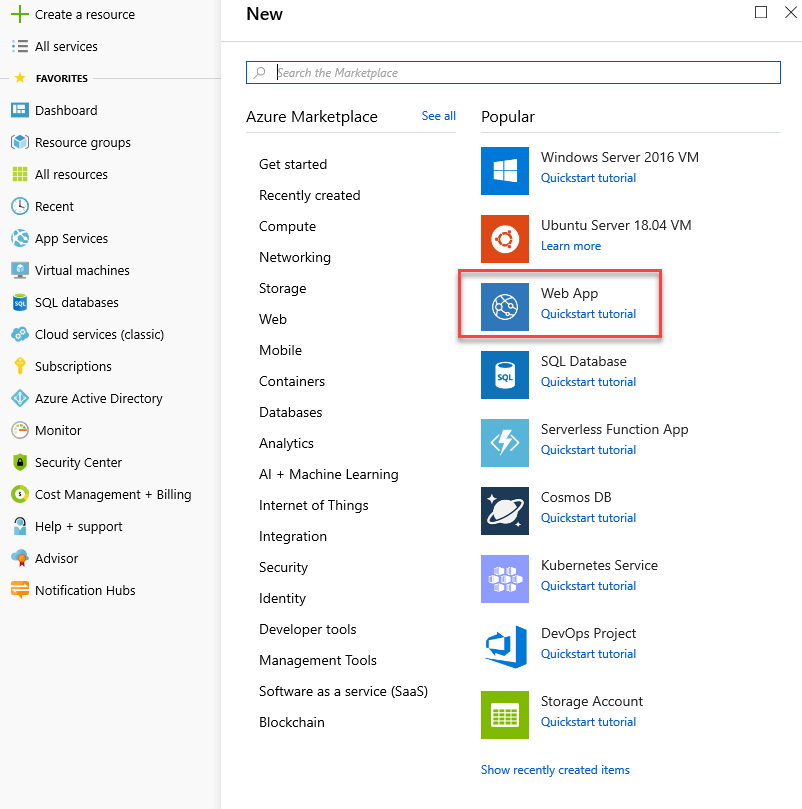Open the Azure Active Directory icon
Image resolution: width=802 pixels, height=809 pixels.
tap(20, 398)
